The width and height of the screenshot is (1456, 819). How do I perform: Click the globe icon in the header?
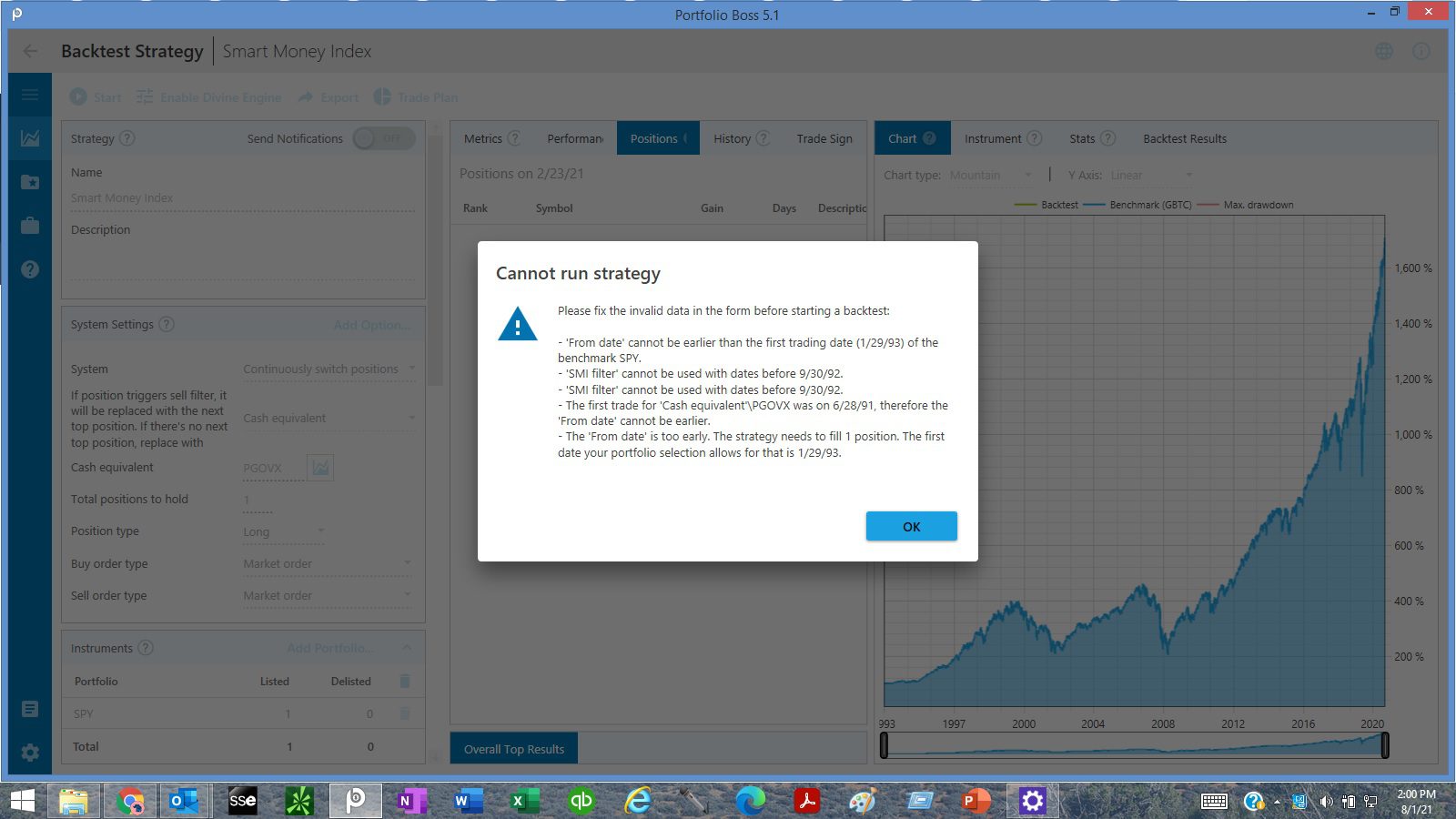(1384, 51)
